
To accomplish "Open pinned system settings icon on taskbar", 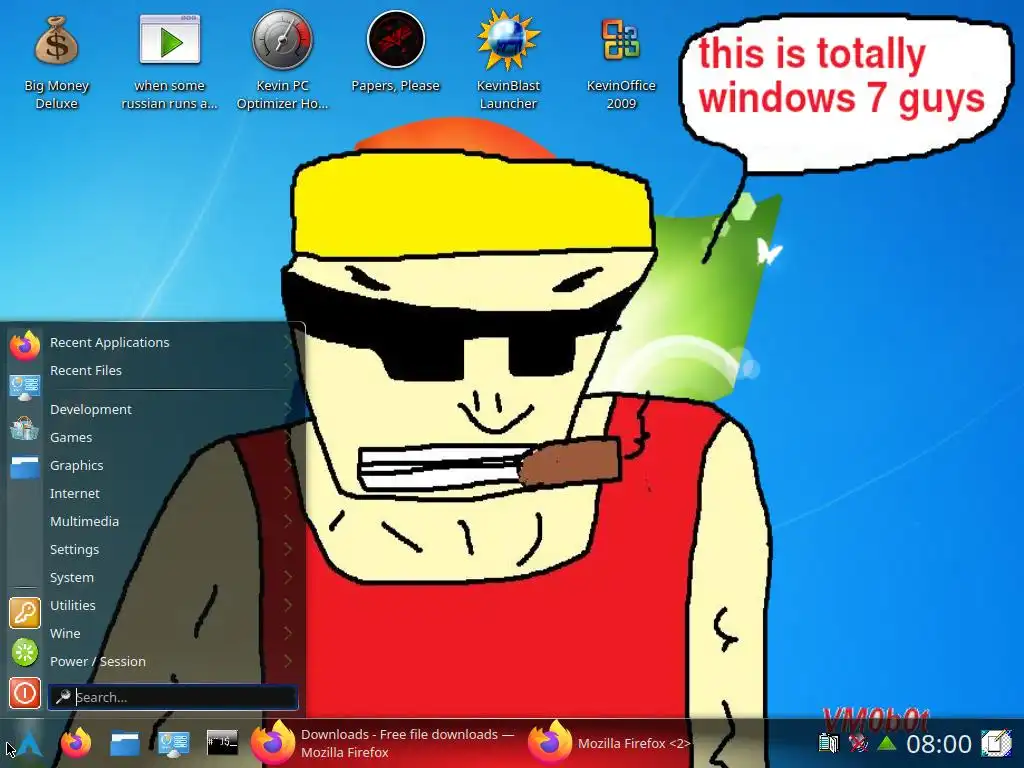I will point(174,744).
